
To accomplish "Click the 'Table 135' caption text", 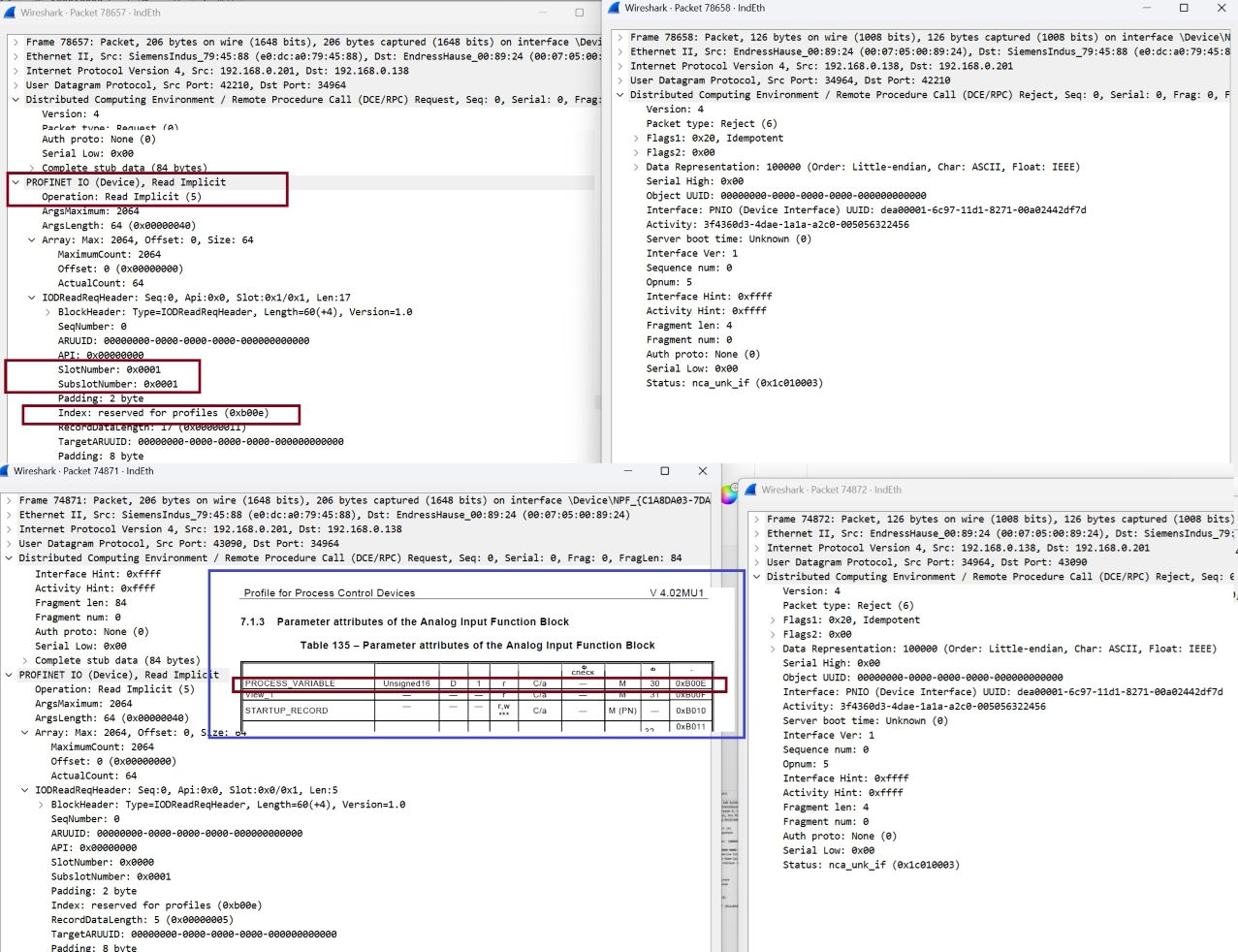I will coord(477,646).
